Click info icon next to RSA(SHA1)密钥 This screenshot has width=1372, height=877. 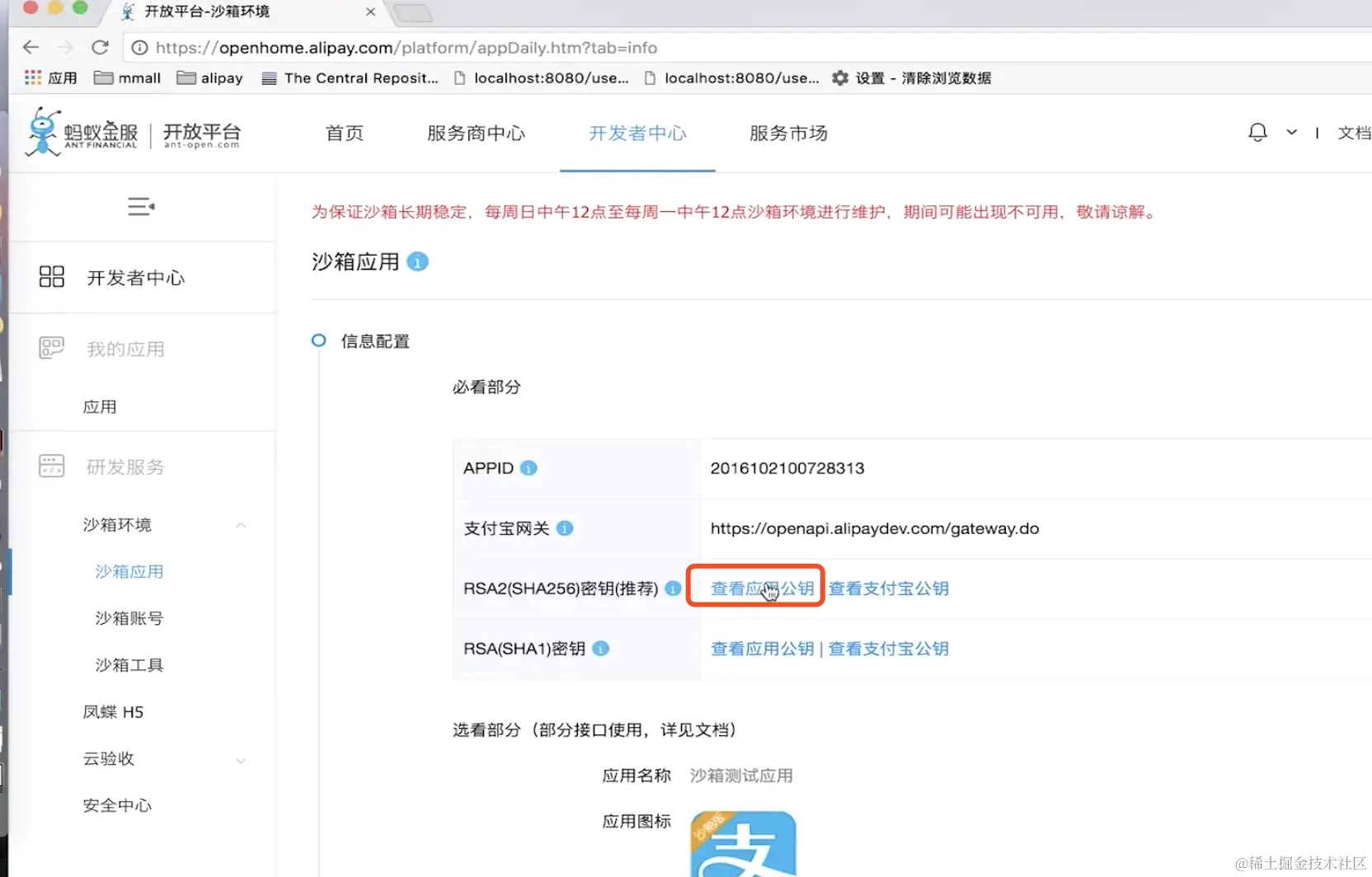(601, 649)
